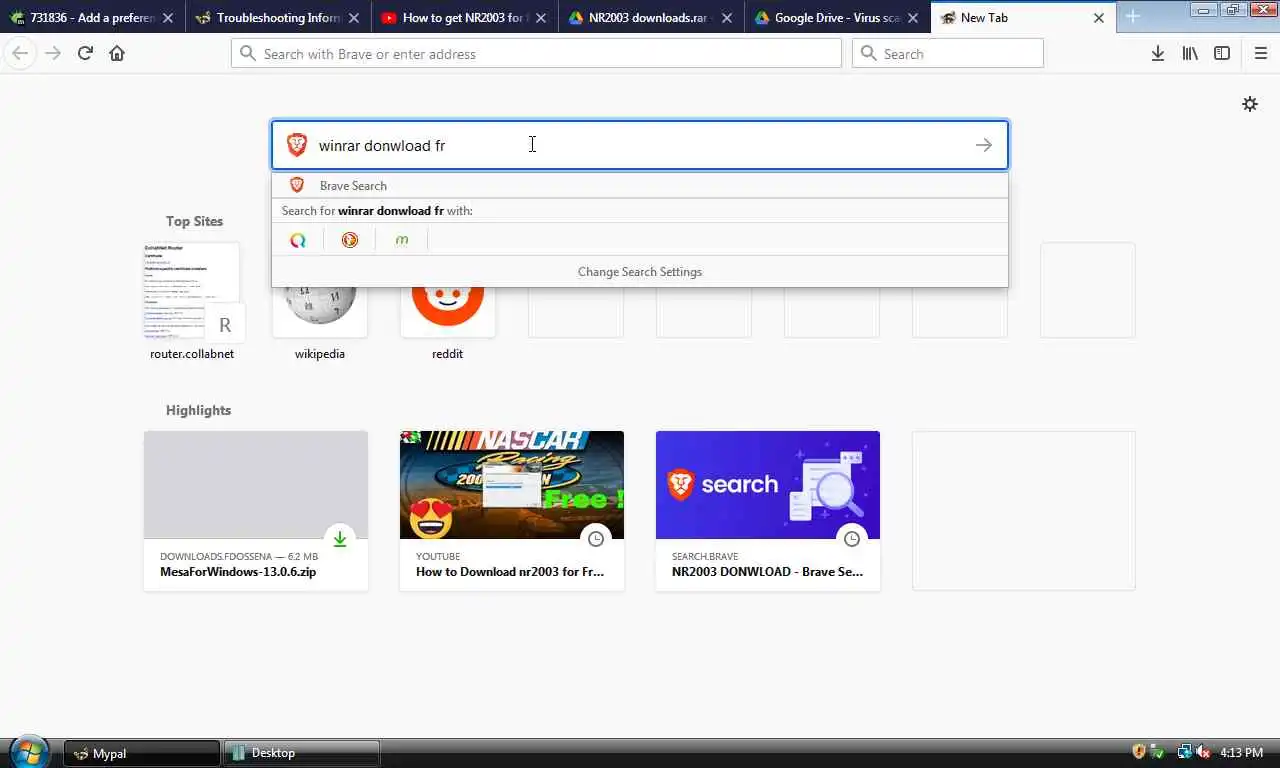Focus the toolbar Search box
Screen dimensions: 1280x768
[x=947, y=54]
